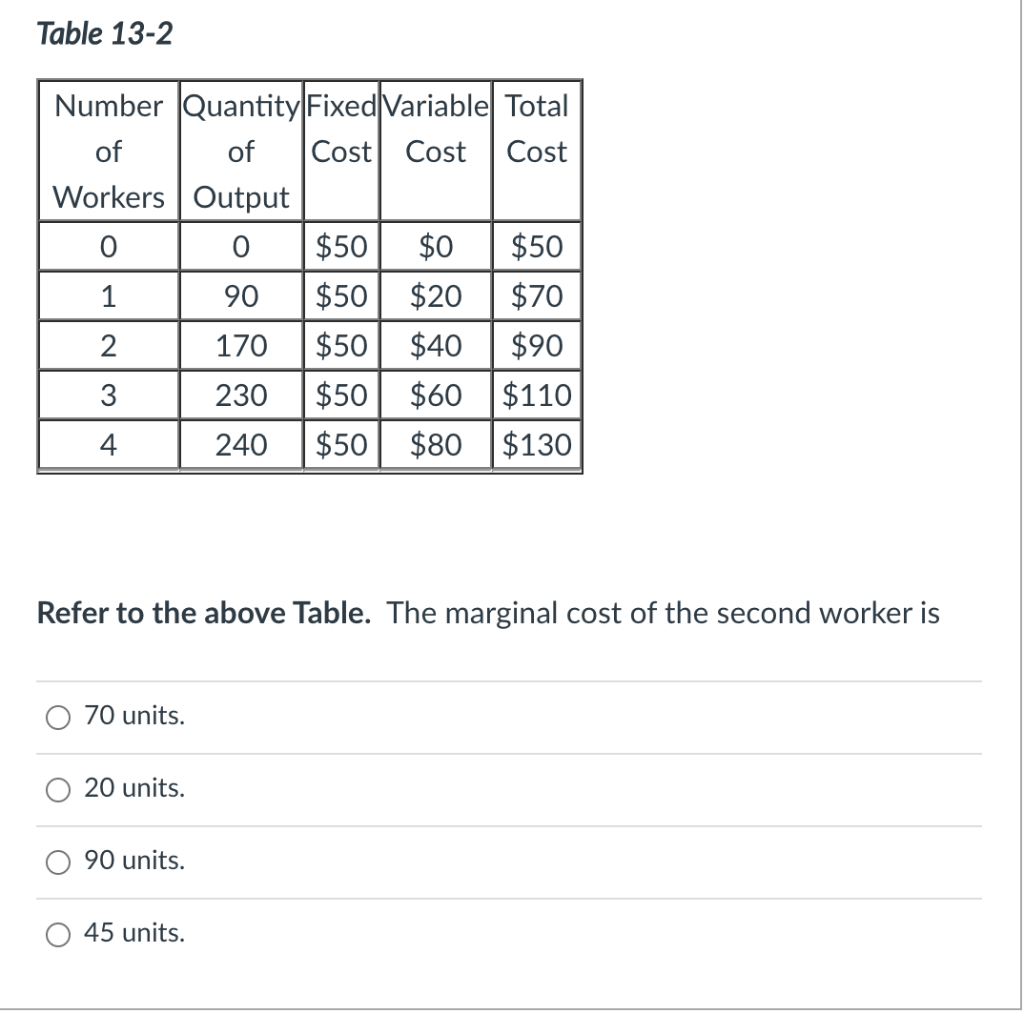Click the $60 variable cost cell
Viewport: 1024px width, 1014px height.
435,394
